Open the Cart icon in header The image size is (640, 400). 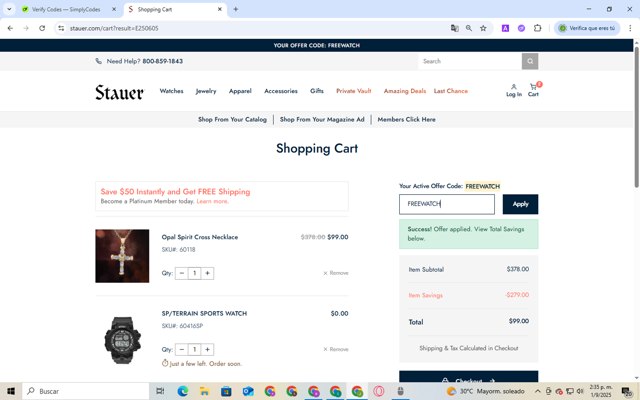click(534, 90)
